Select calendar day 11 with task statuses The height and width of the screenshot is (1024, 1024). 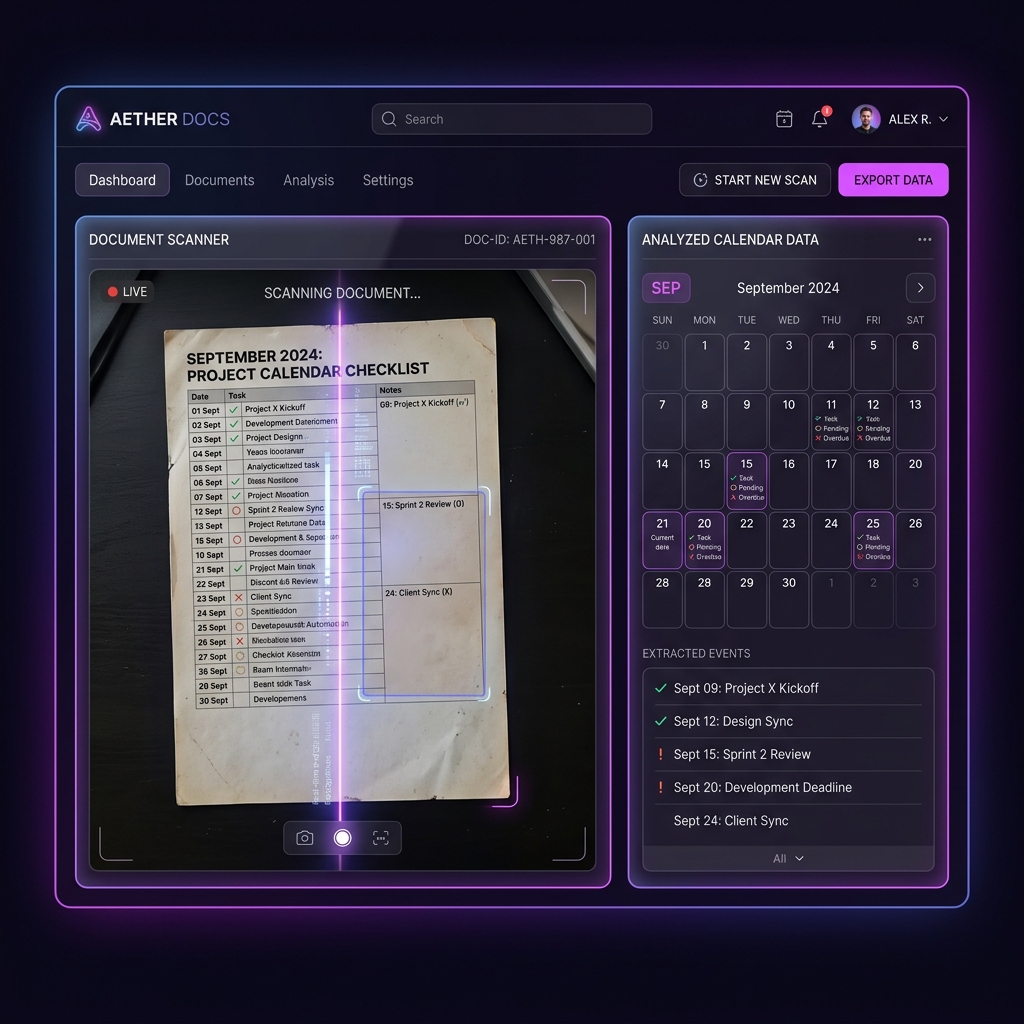831,421
